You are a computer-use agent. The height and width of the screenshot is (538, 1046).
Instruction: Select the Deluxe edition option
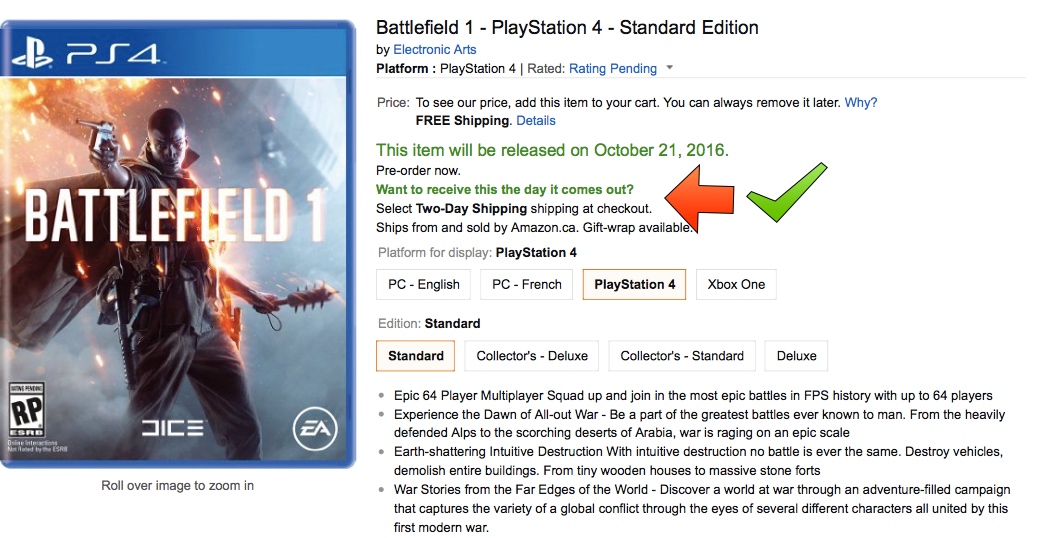pos(796,356)
